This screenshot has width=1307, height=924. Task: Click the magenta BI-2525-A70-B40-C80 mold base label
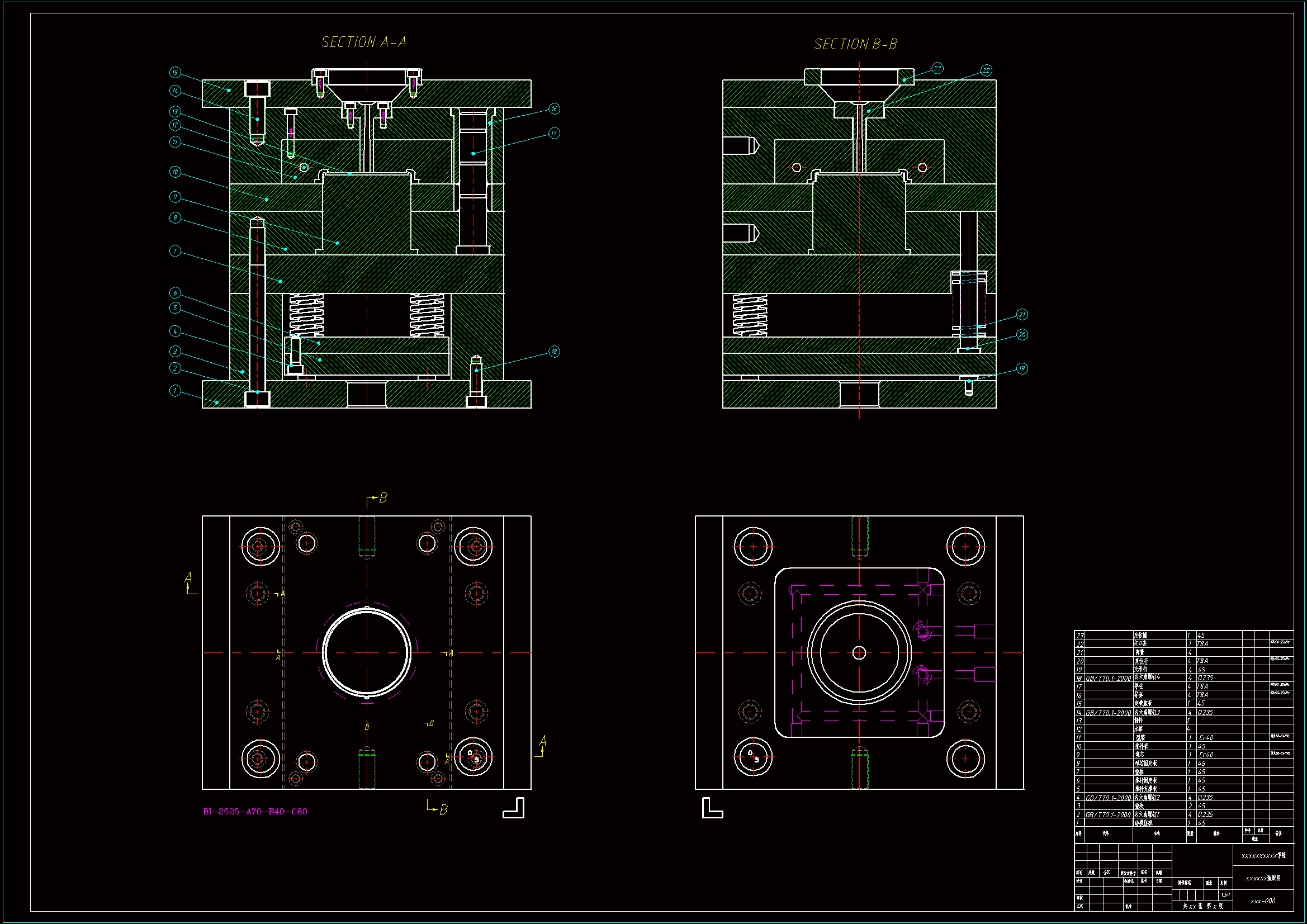(x=255, y=811)
